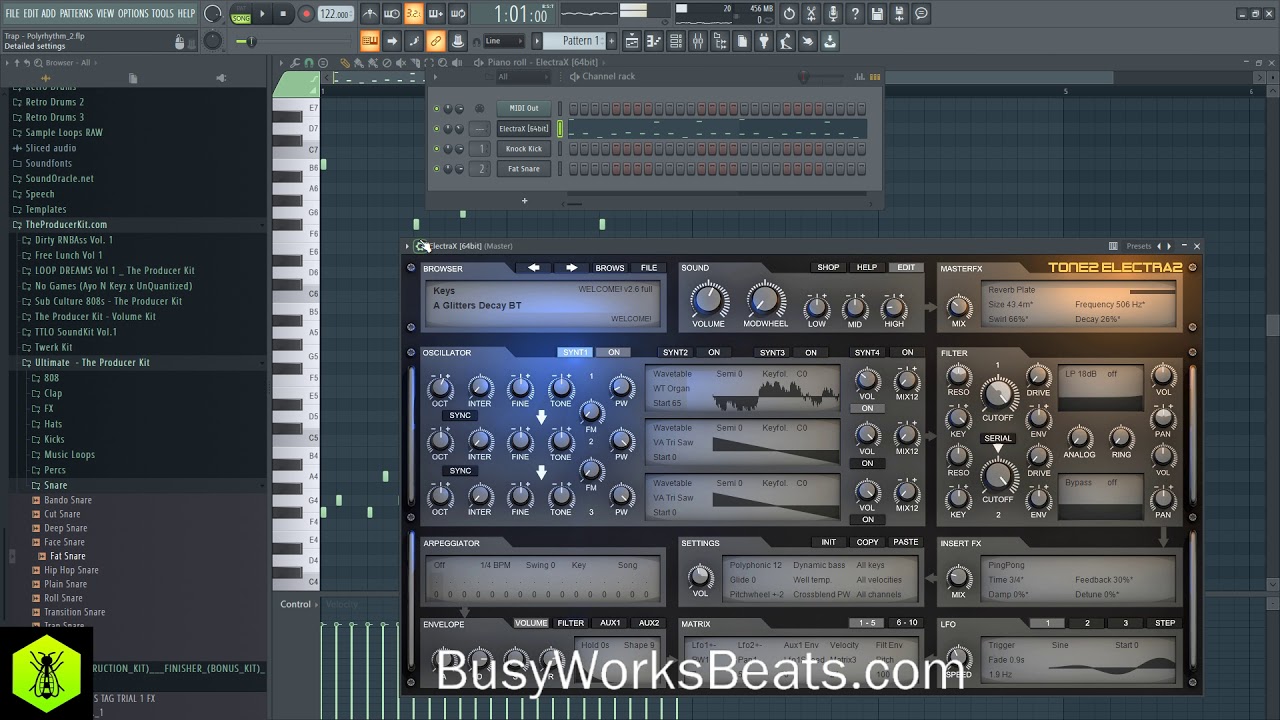The height and width of the screenshot is (720, 1280).
Task: Open the mixer view from the toolbar
Action: click(x=698, y=41)
